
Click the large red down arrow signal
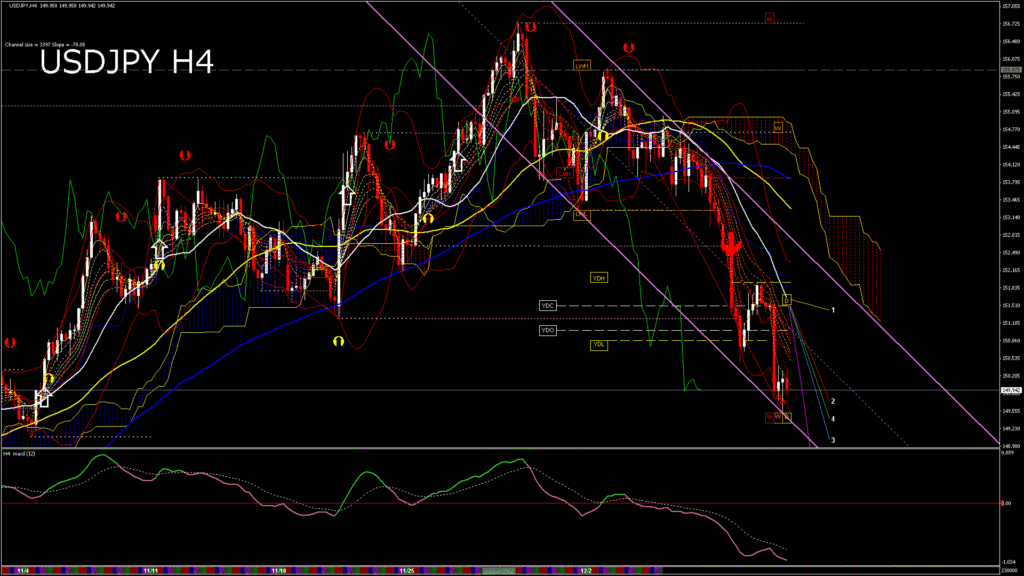click(x=731, y=245)
